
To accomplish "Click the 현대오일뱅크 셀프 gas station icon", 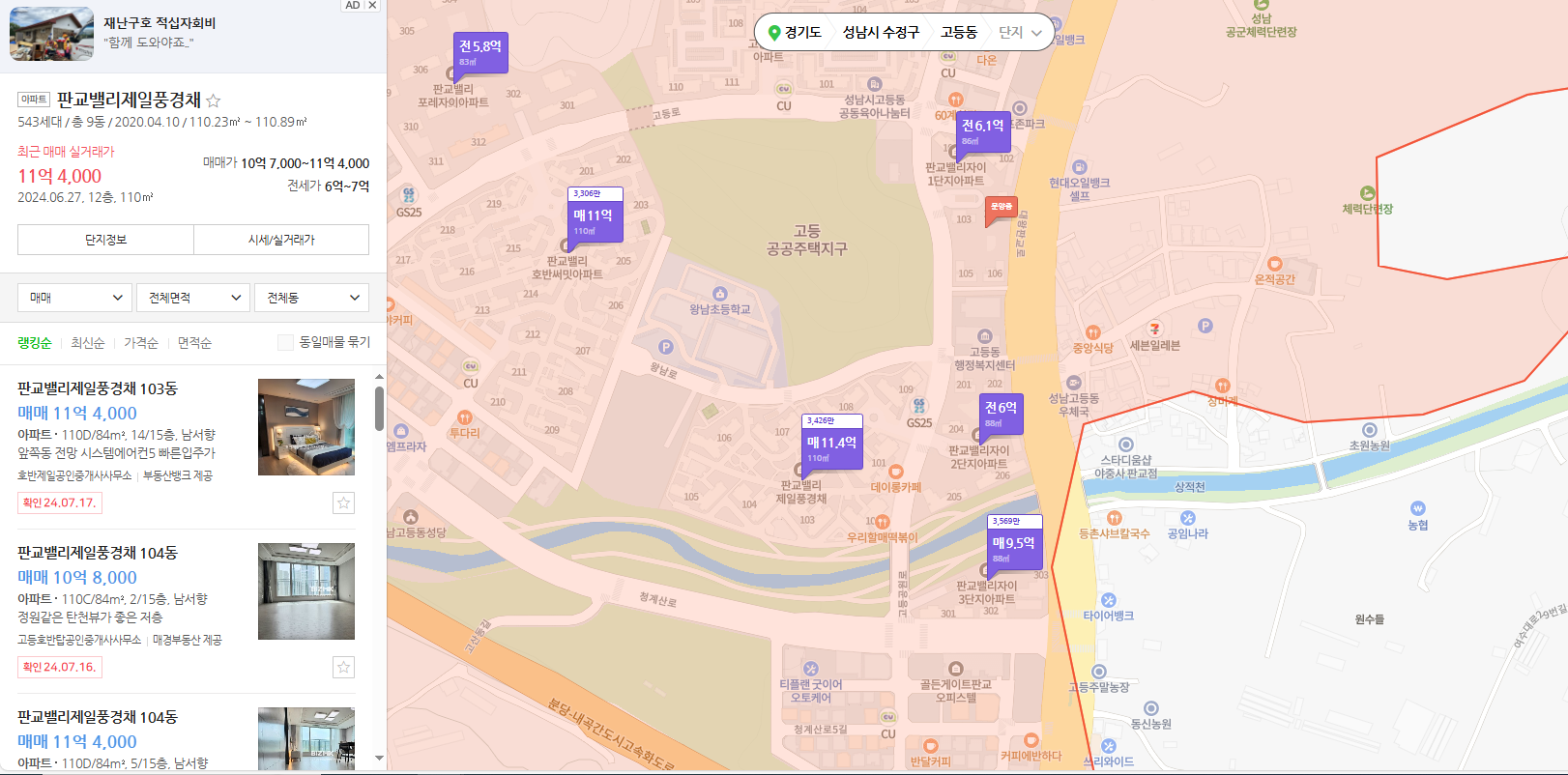I will point(1079,167).
